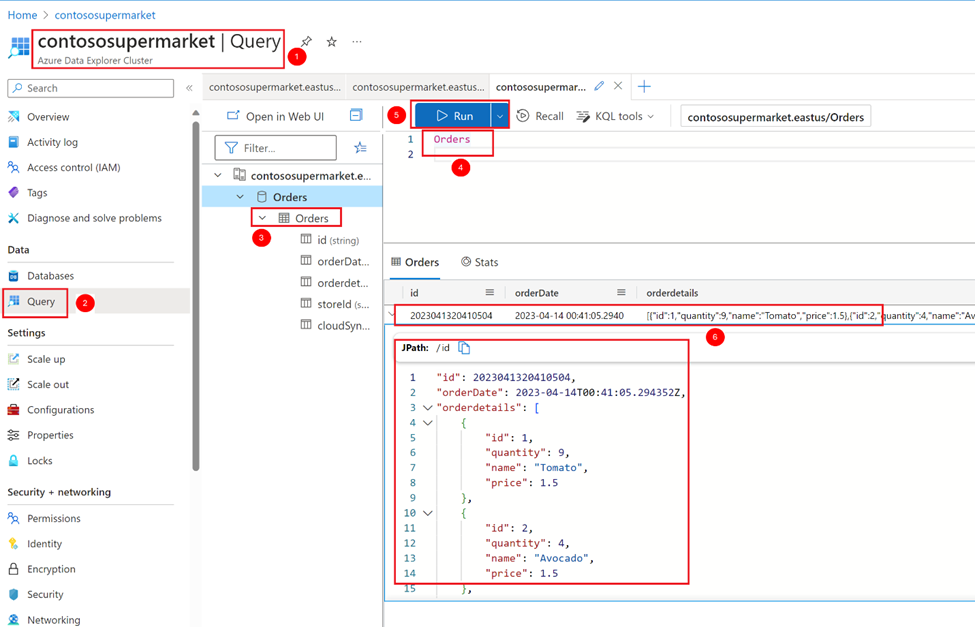Click the orderdetails column header
Image resolution: width=975 pixels, height=627 pixels.
pos(672,293)
